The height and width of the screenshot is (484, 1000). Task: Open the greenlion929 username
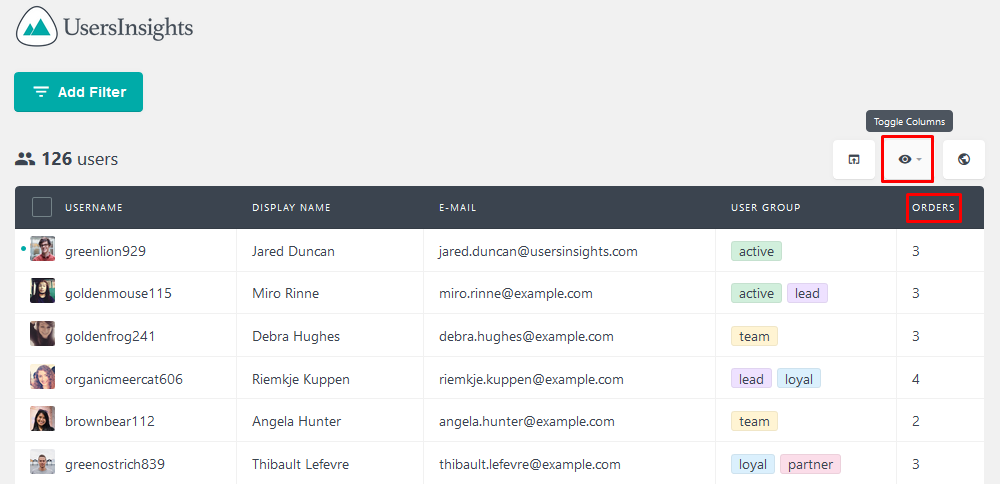(x=105, y=251)
